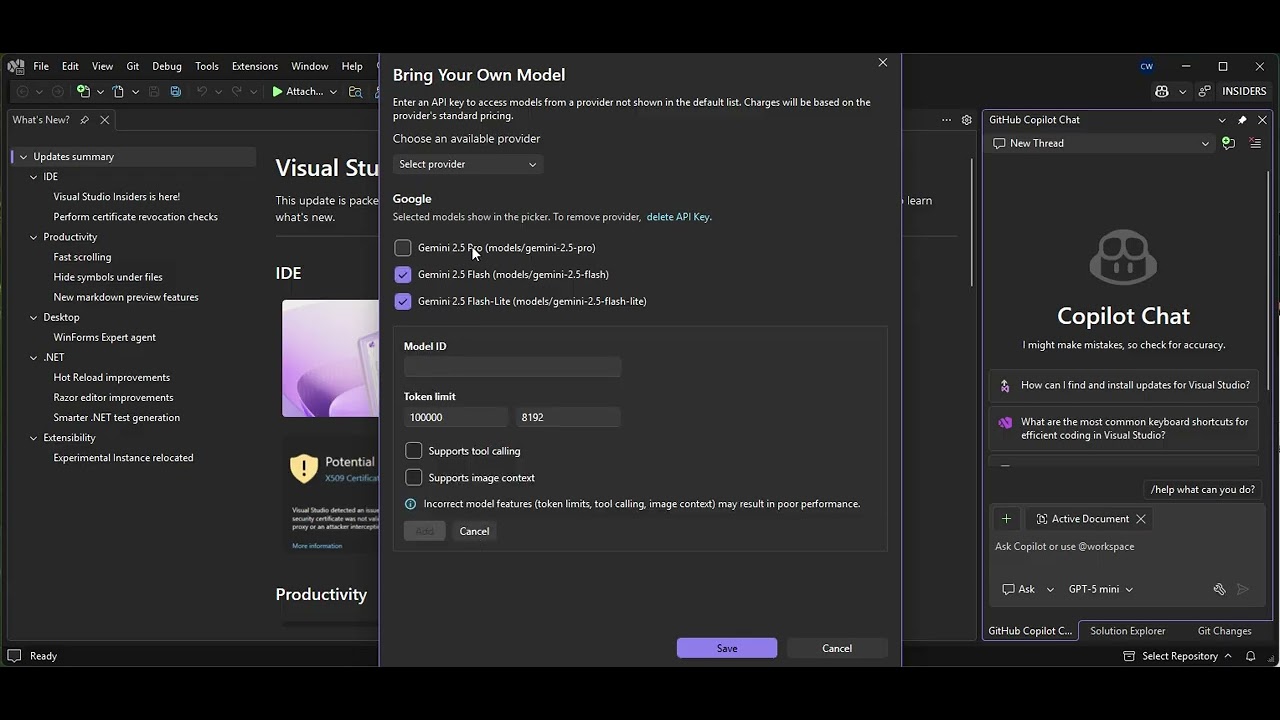
Task: Click the Redo arrow icon
Action: [x=236, y=91]
